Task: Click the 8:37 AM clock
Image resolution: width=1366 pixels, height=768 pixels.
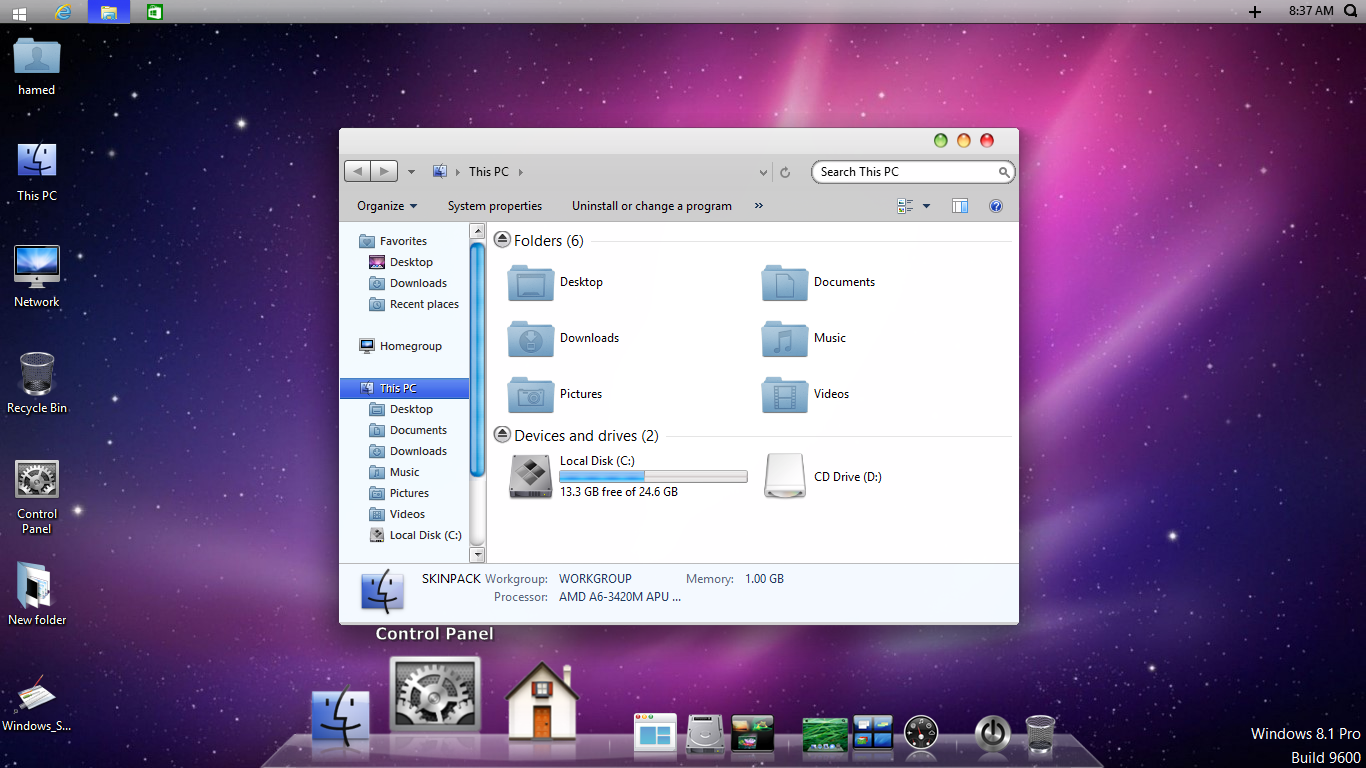Action: click(x=1311, y=11)
